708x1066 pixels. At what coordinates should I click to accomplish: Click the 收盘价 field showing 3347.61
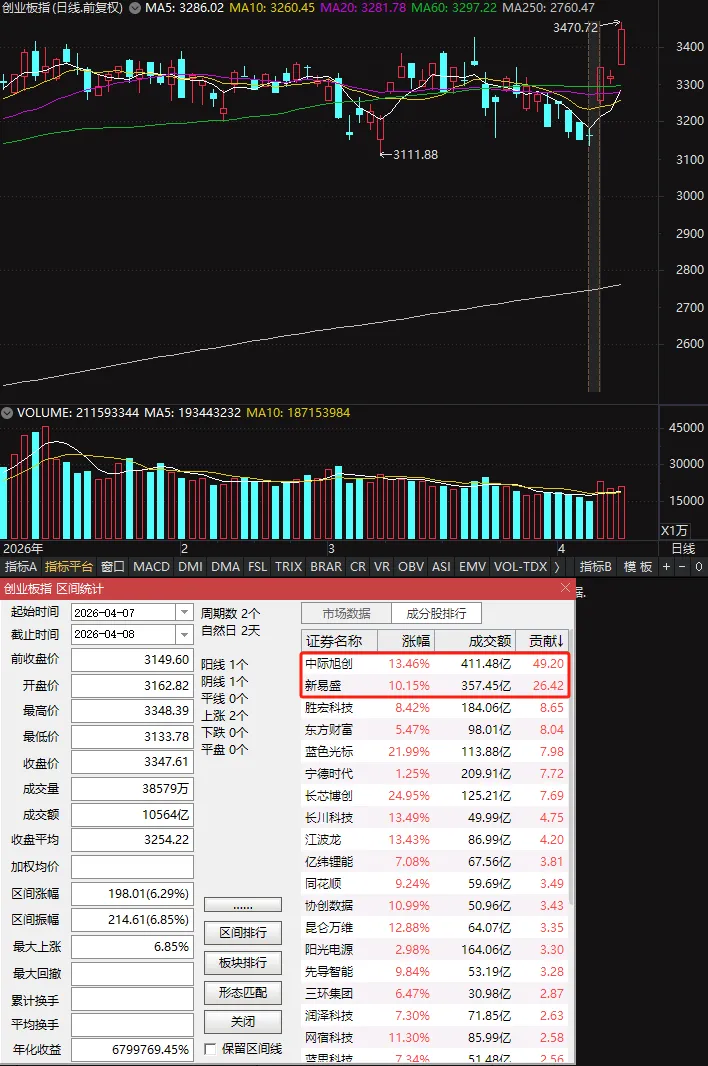pos(132,761)
